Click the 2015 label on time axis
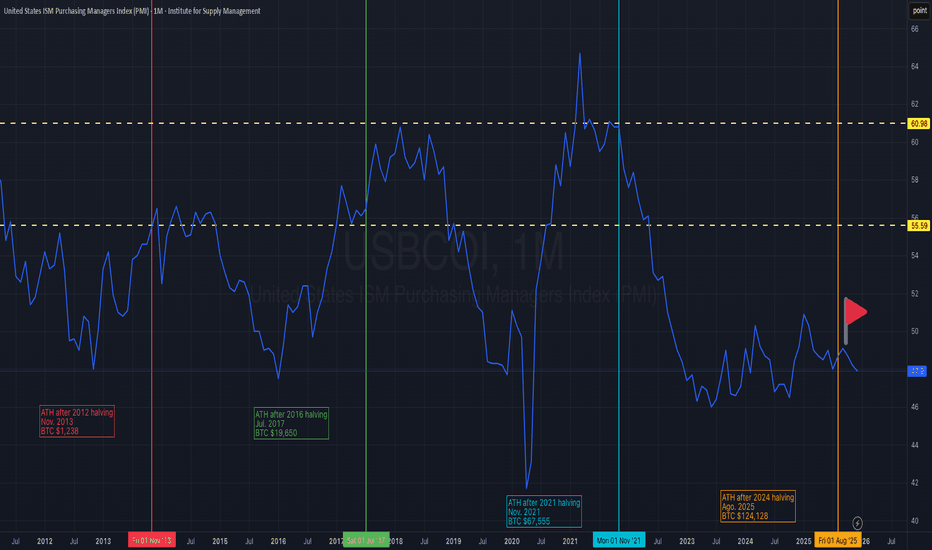 pos(219,540)
